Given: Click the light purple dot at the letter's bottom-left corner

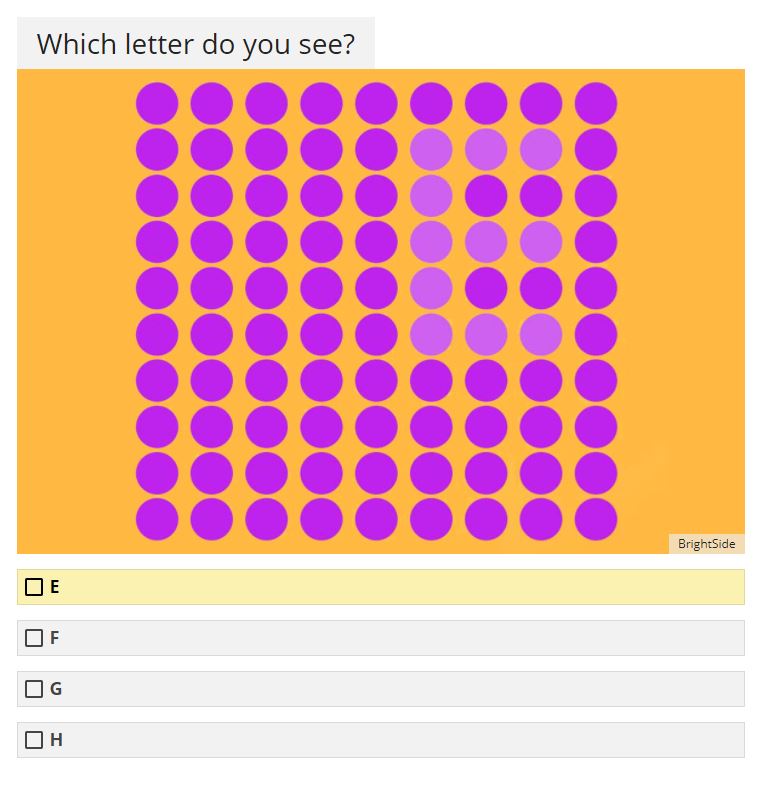Looking at the screenshot, I should coord(431,335).
